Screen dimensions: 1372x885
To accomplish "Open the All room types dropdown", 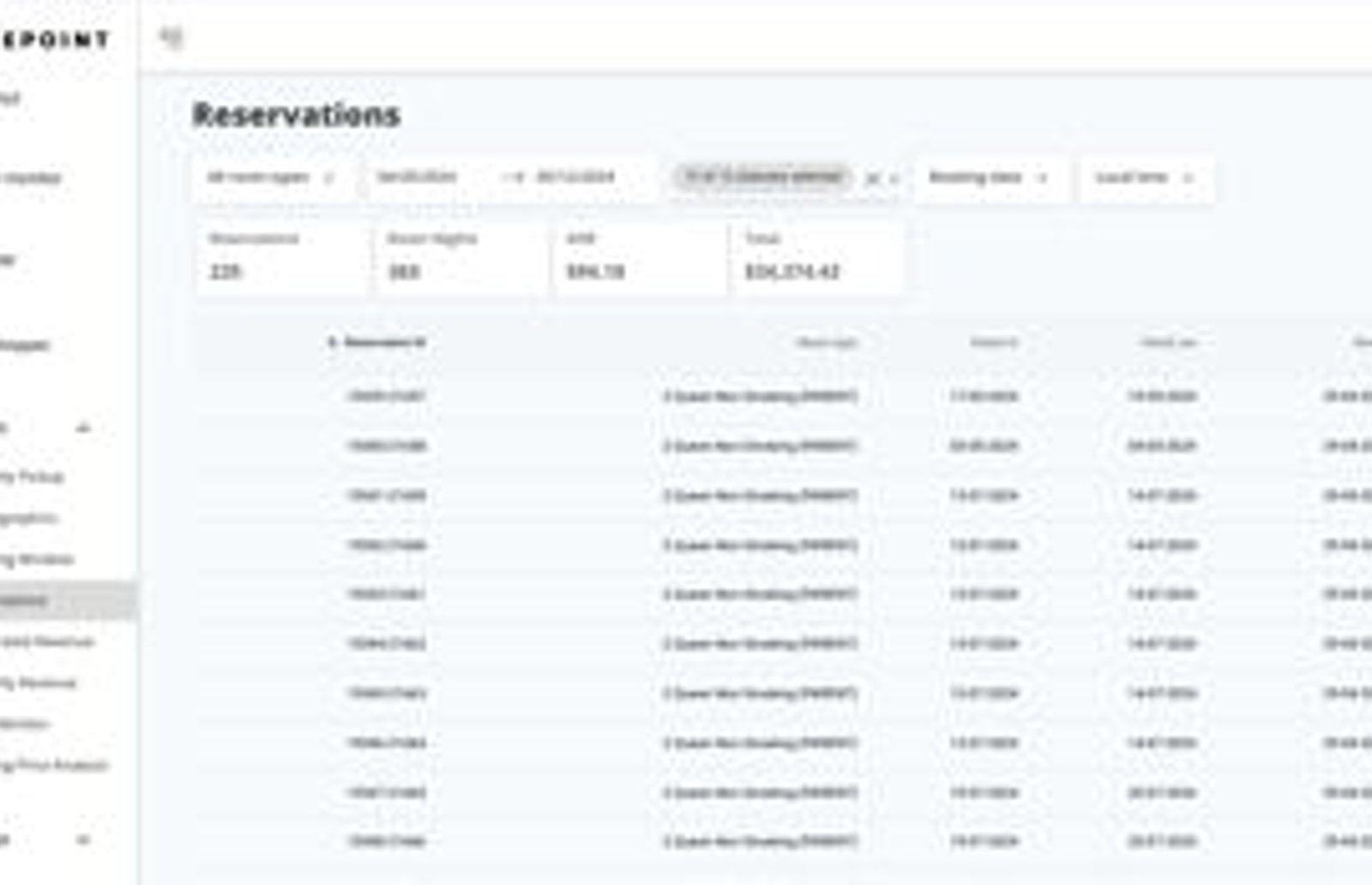I will 273,178.
